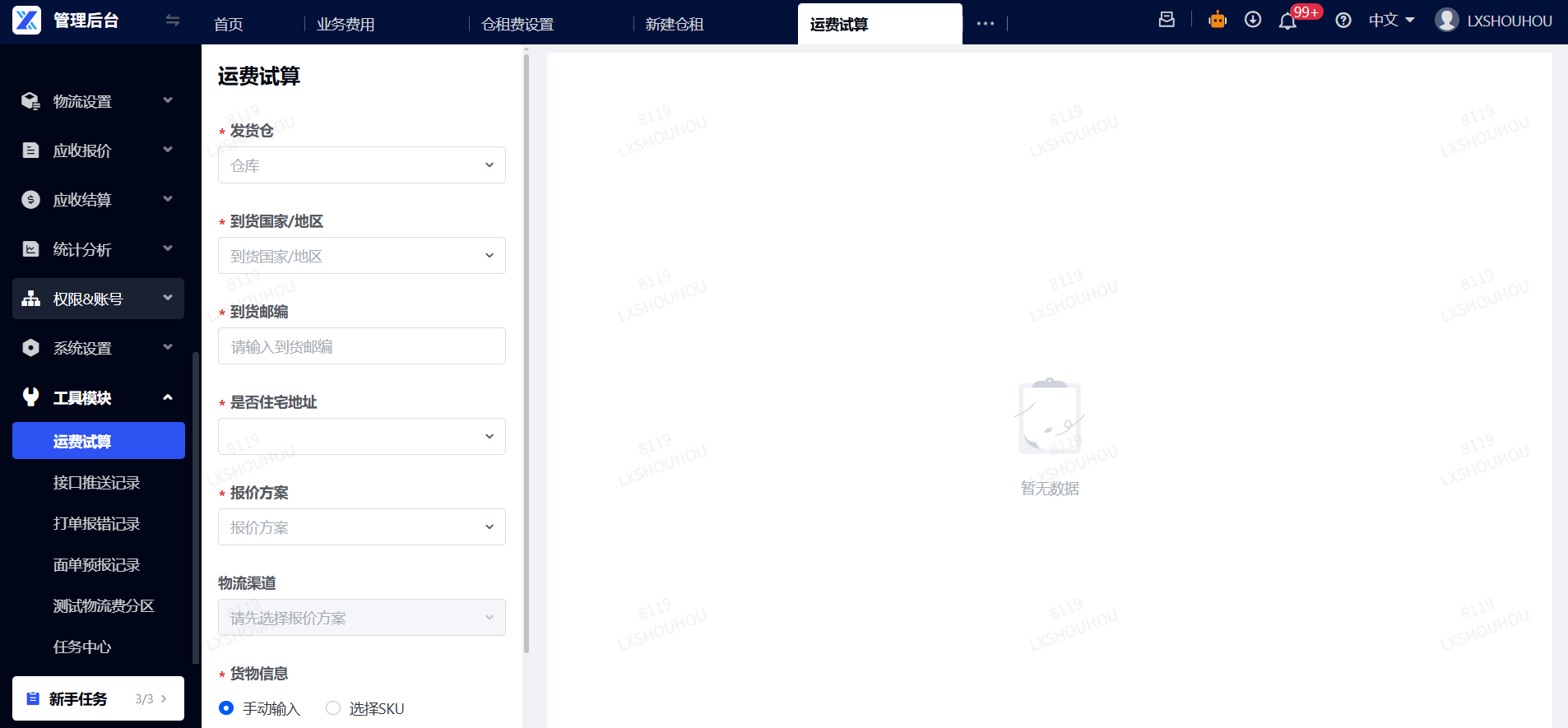Switch to the 首页 tab
1568x728 pixels.
(x=229, y=24)
